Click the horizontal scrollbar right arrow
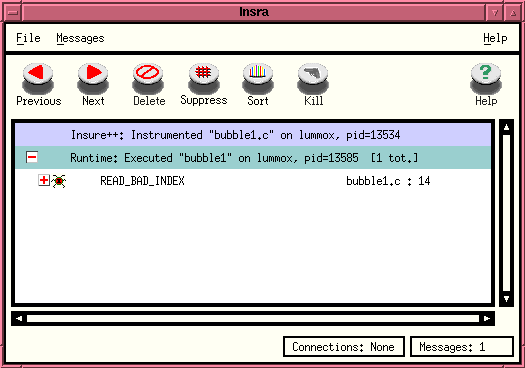 pyautogui.click(x=487, y=318)
